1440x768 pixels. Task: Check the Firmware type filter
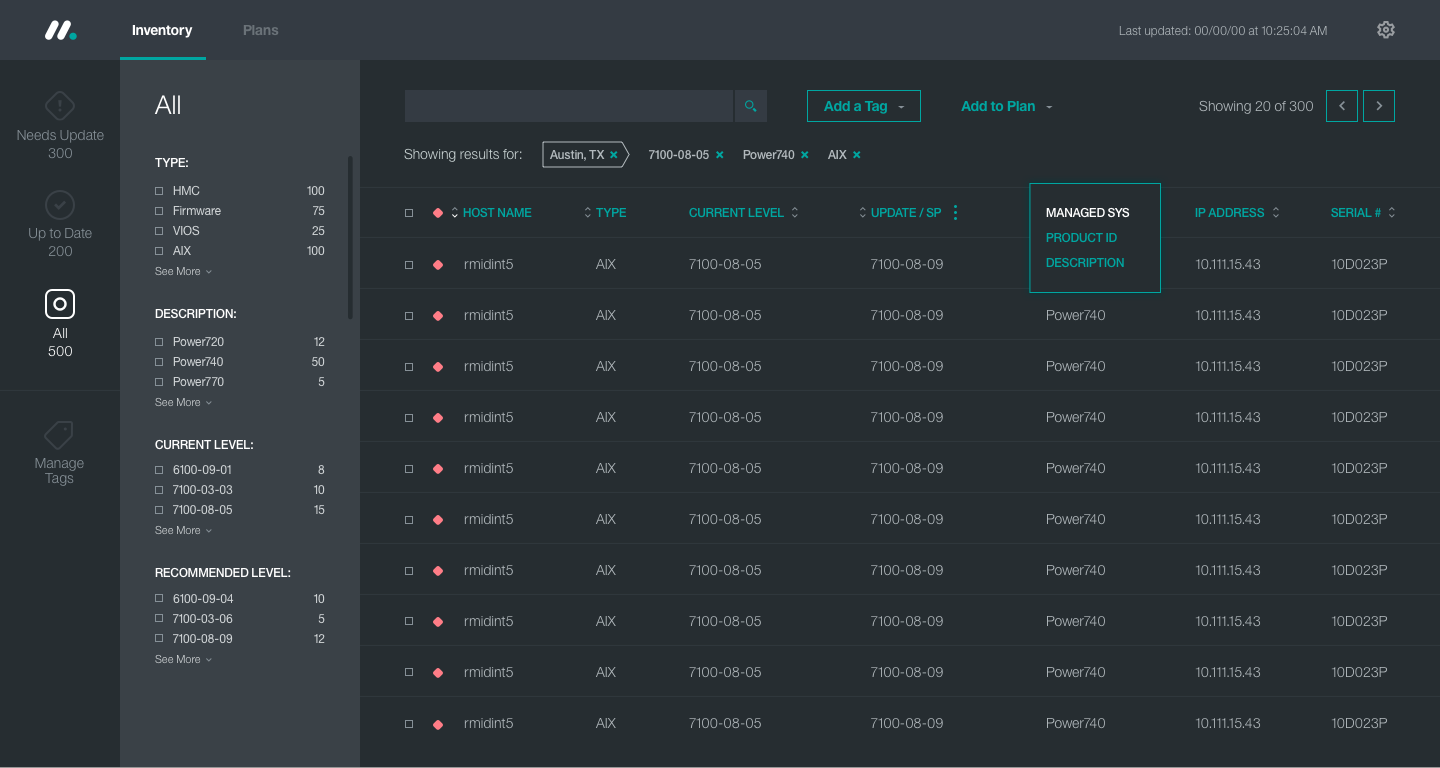point(159,211)
